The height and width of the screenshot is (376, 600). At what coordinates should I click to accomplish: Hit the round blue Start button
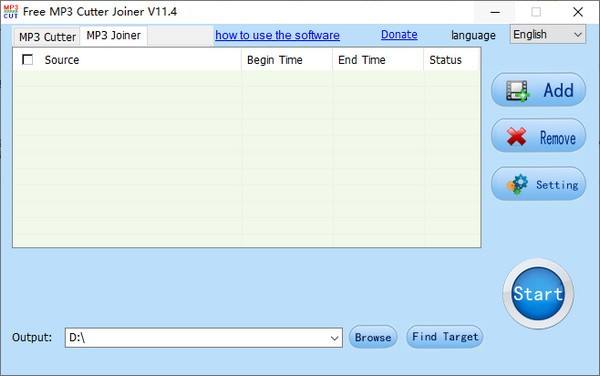click(x=538, y=294)
